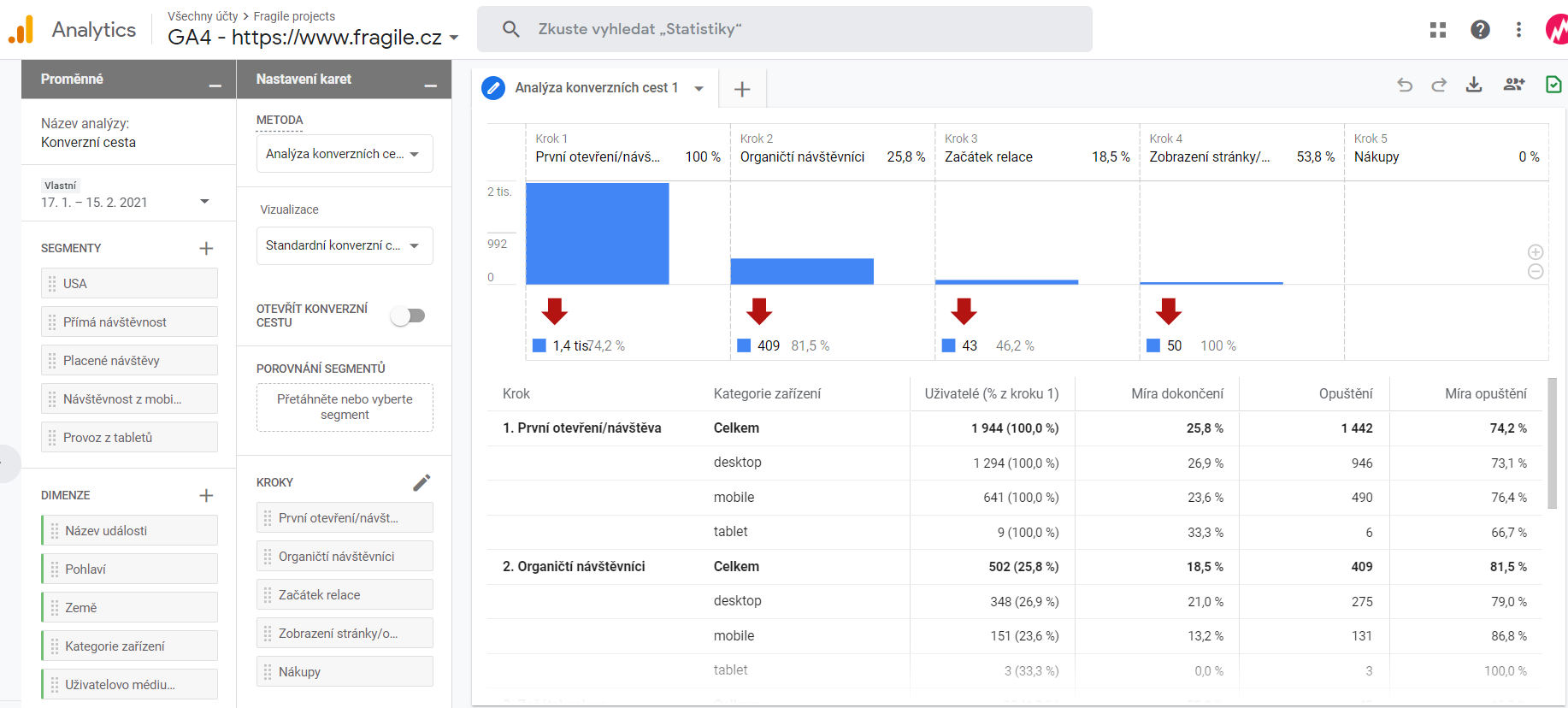Image resolution: width=1568 pixels, height=708 pixels.
Task: Select the Pohlaví dimension
Action: 129,569
